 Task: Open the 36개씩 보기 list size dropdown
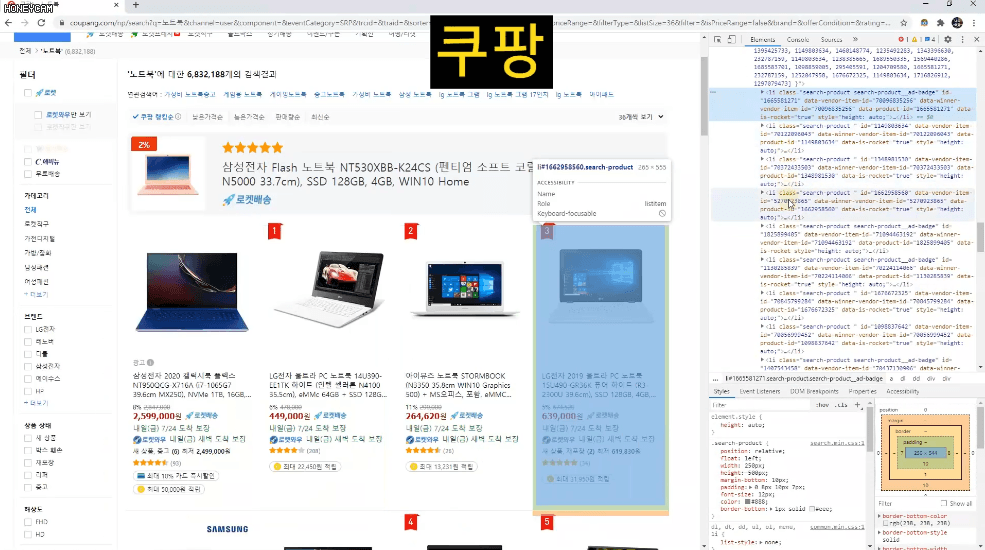(641, 117)
